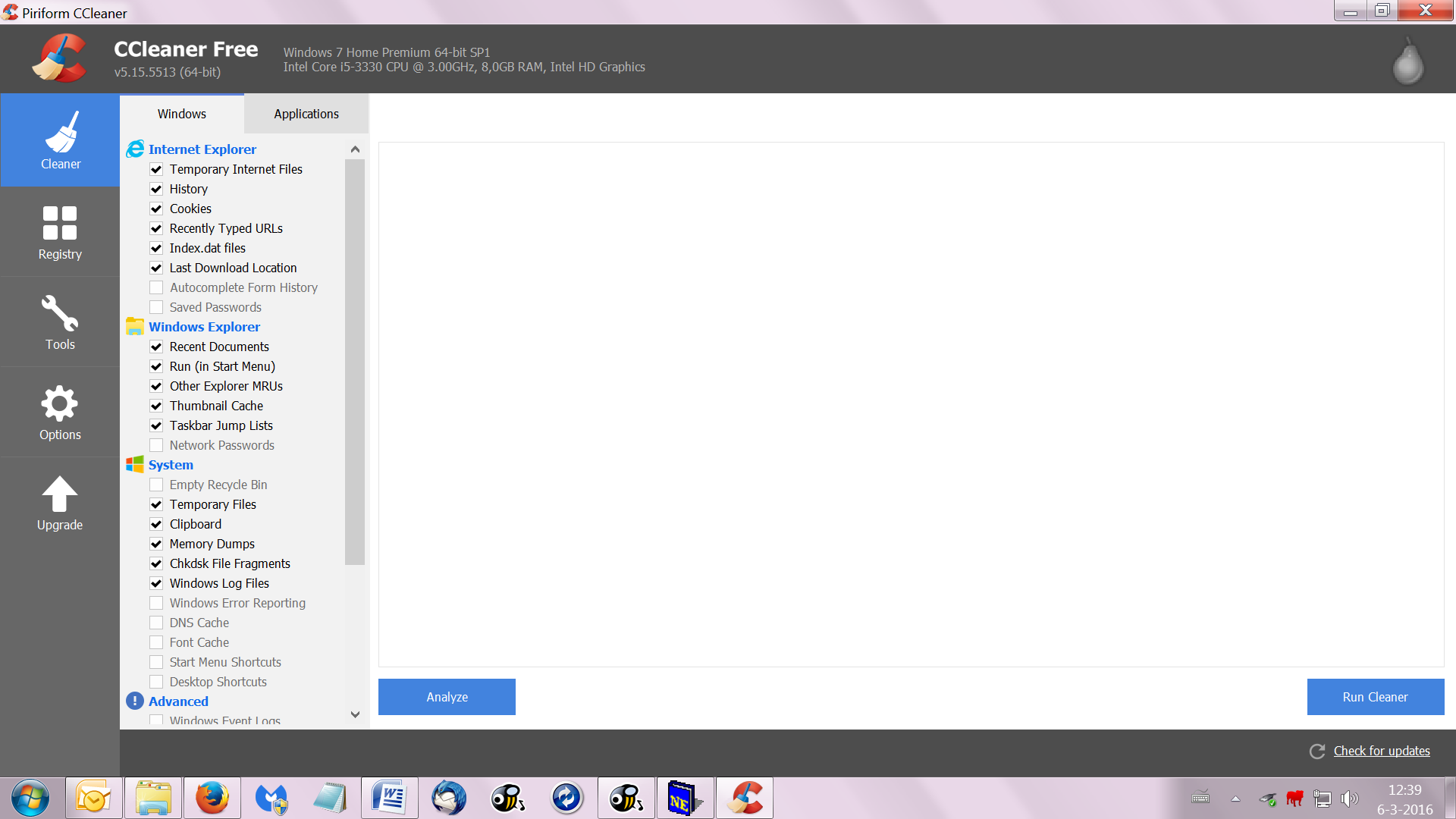
Task: Click the refresh icon beside Check for updates
Action: (1317, 751)
